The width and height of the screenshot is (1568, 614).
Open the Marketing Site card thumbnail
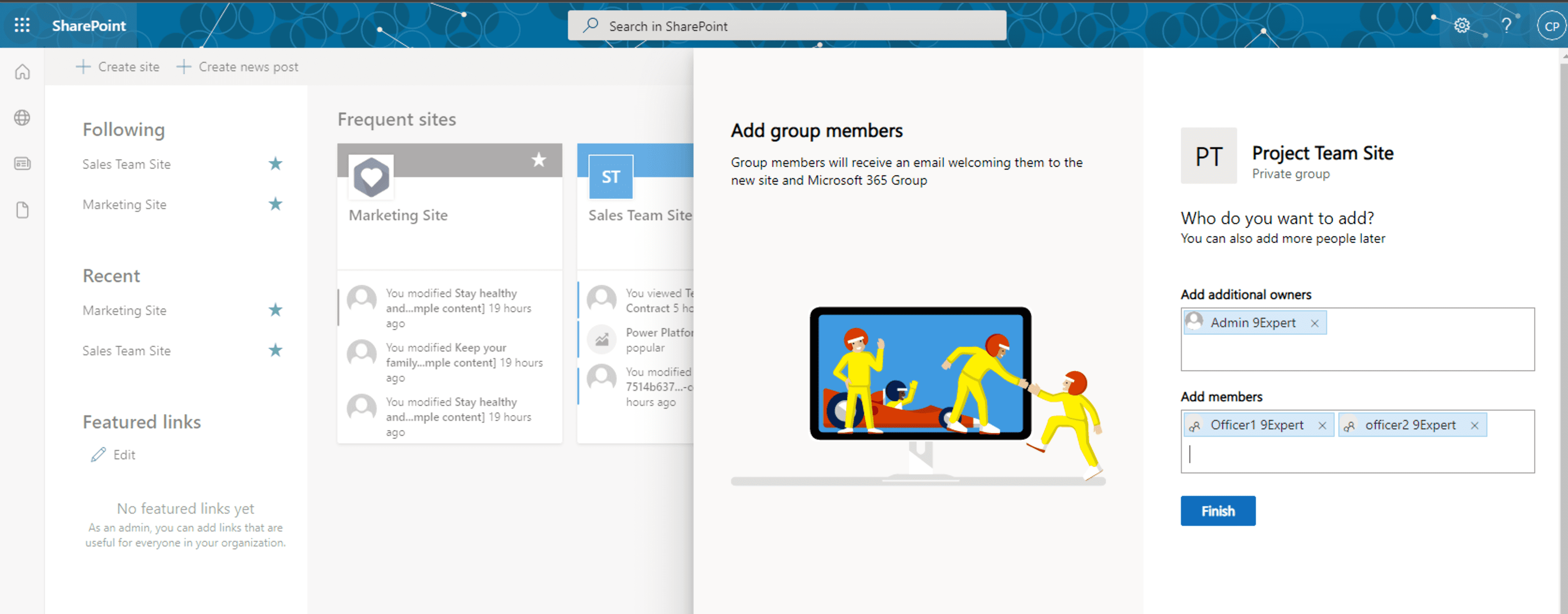pyautogui.click(x=371, y=177)
